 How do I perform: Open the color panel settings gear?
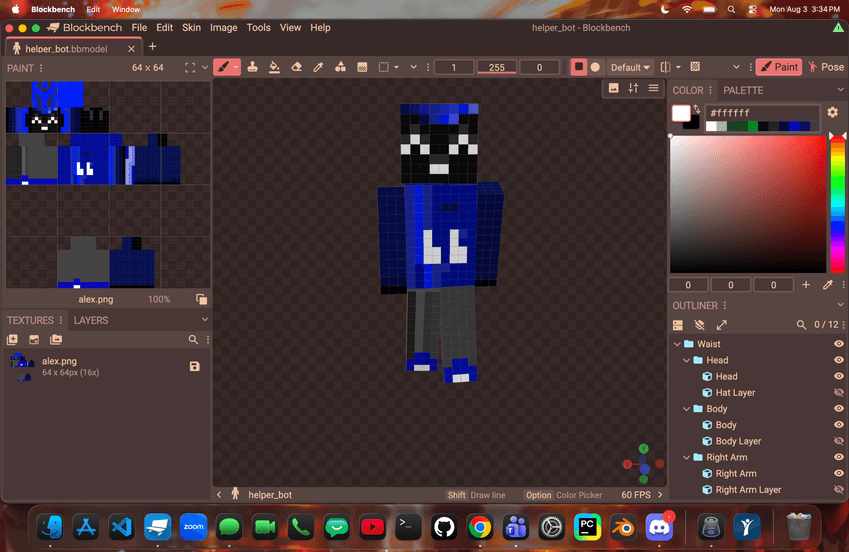[x=833, y=112]
